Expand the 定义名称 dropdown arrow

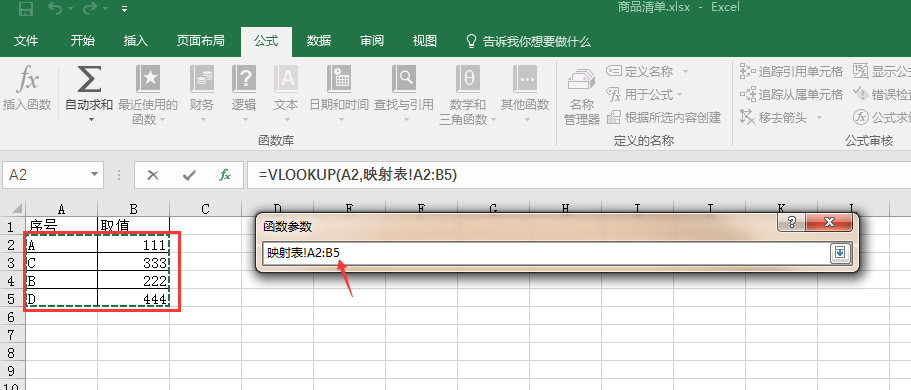click(685, 71)
